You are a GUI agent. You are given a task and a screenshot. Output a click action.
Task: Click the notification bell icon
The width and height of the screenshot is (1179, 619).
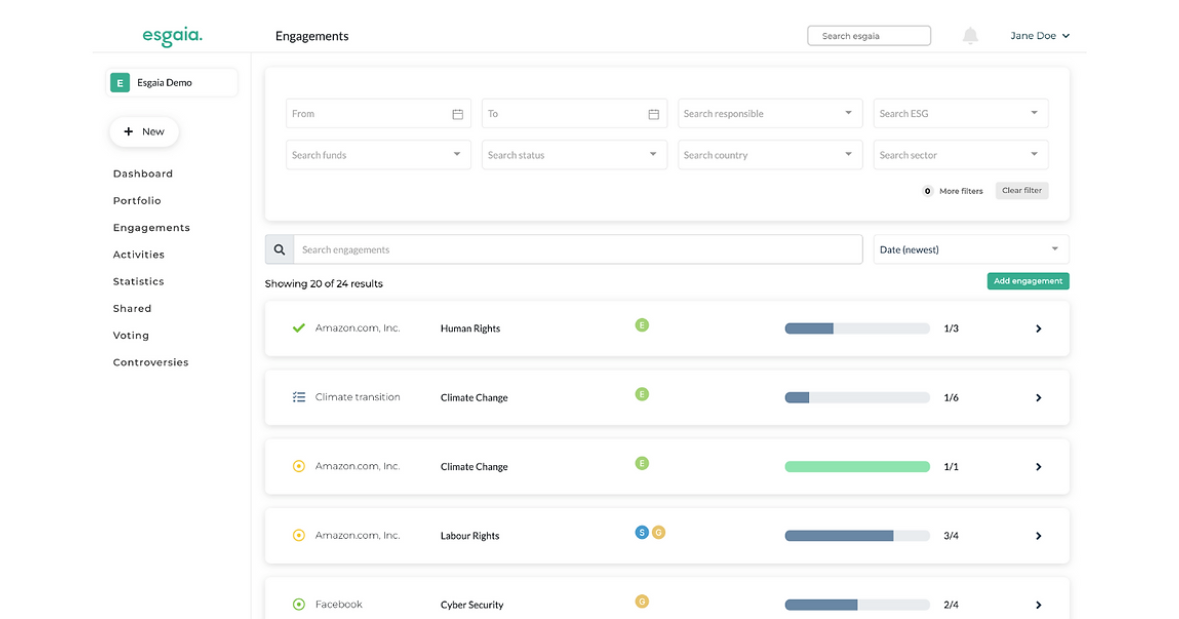point(969,36)
